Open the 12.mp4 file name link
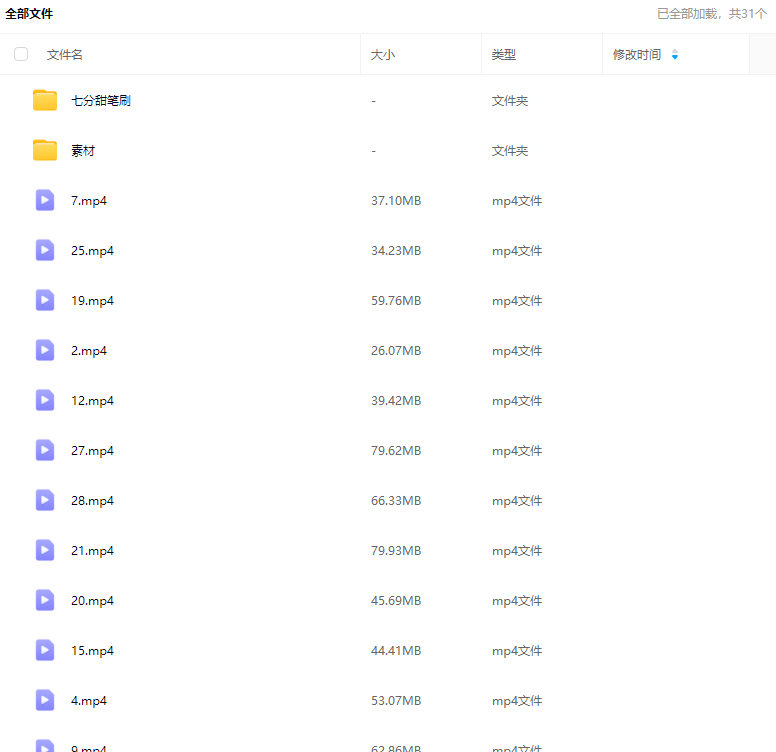The image size is (776, 752). tap(92, 401)
